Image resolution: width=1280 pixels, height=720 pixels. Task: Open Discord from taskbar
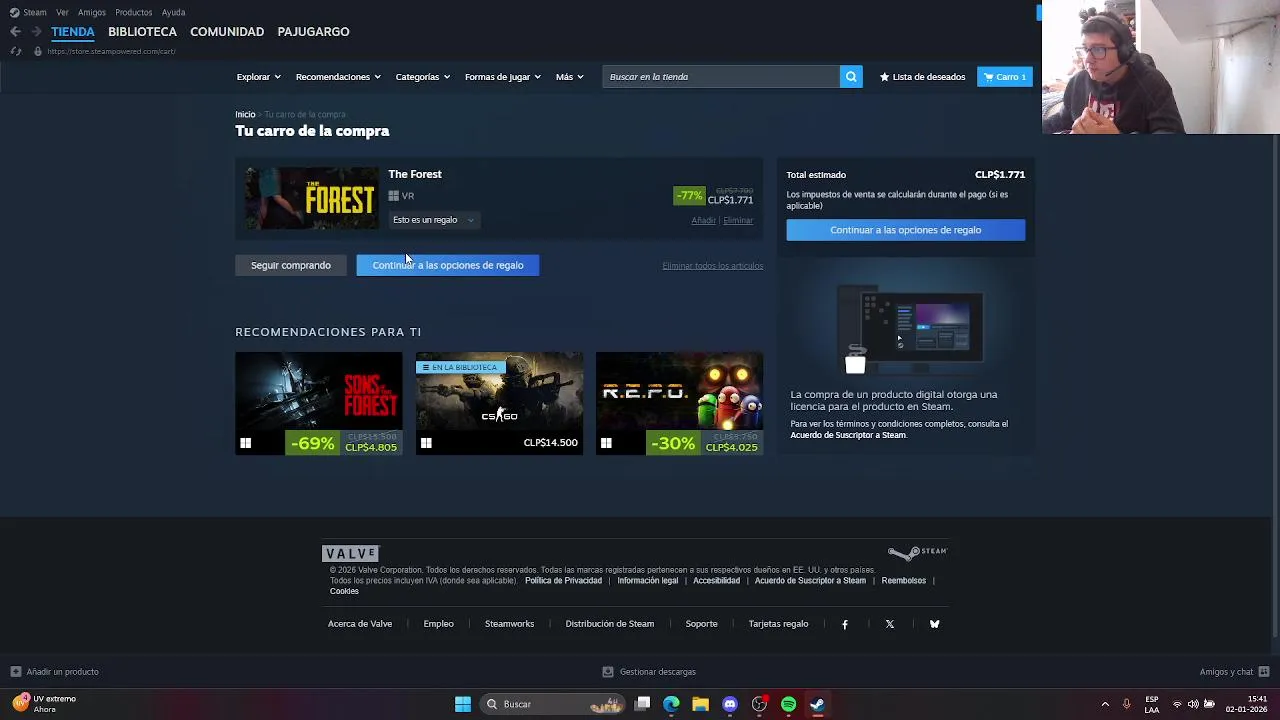pyautogui.click(x=730, y=704)
